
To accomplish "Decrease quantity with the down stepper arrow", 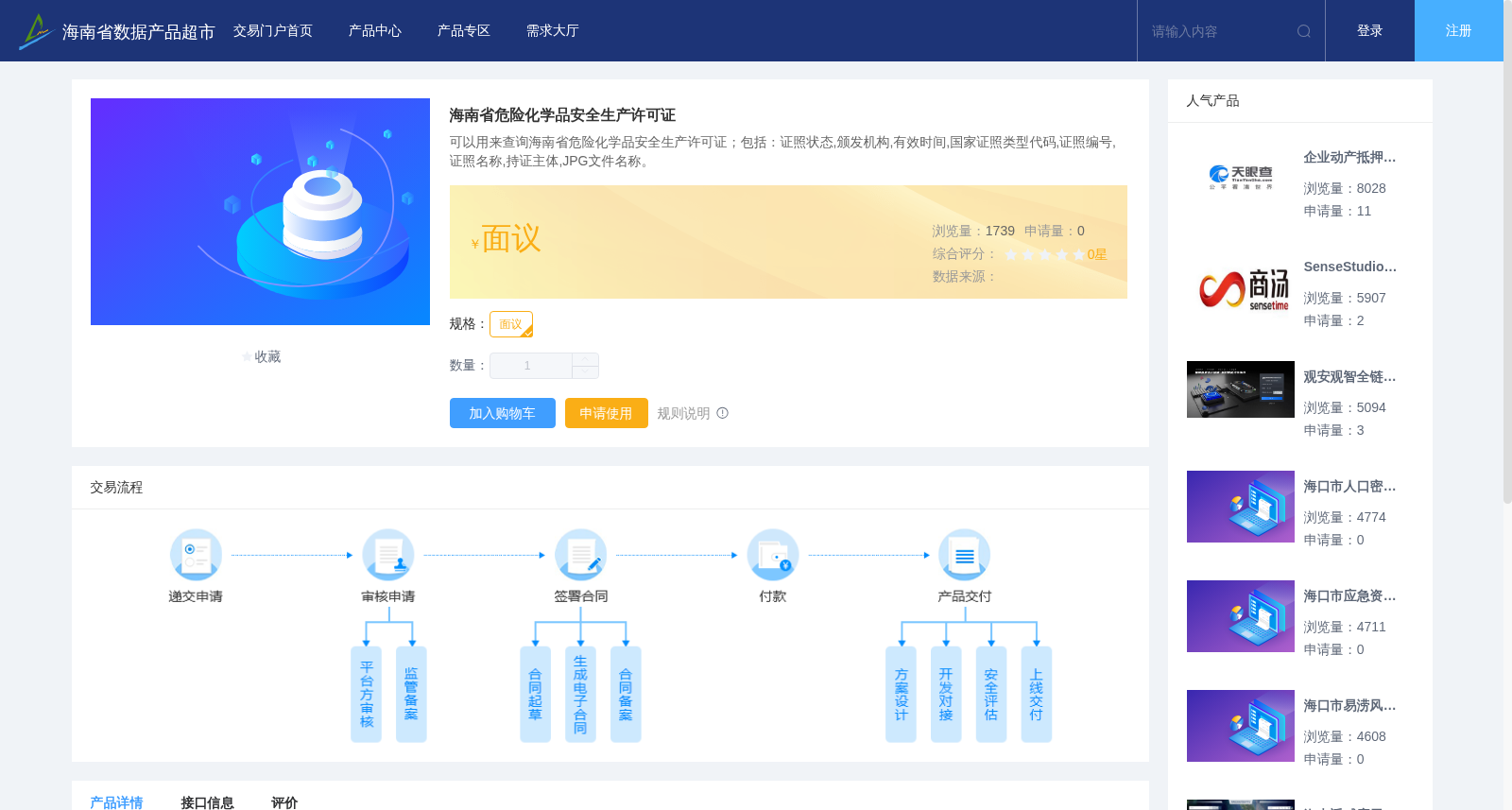I will click(585, 371).
